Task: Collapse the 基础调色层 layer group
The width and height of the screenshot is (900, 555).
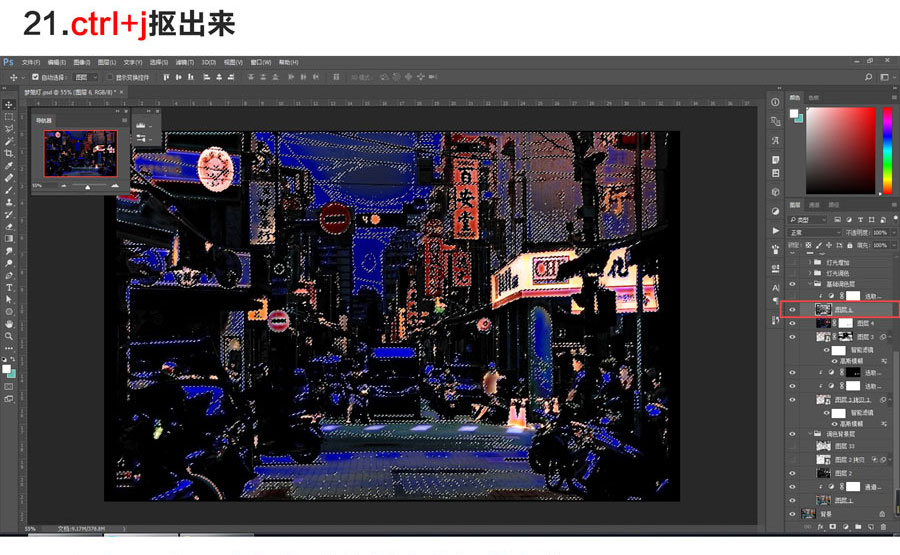Action: (x=810, y=284)
